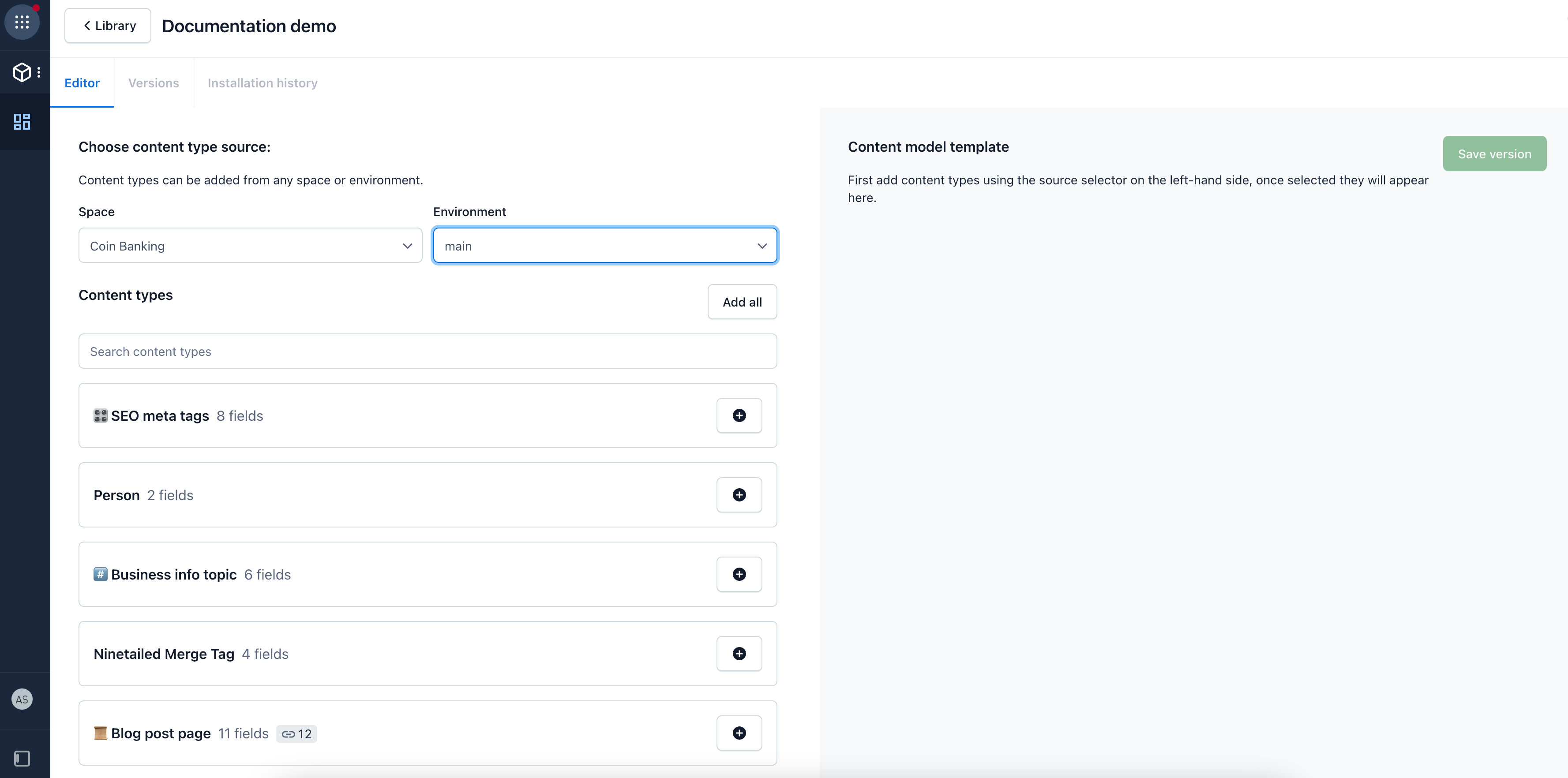Click the Ninetailed Merge Tag title
The height and width of the screenshot is (778, 1568).
pos(164,655)
